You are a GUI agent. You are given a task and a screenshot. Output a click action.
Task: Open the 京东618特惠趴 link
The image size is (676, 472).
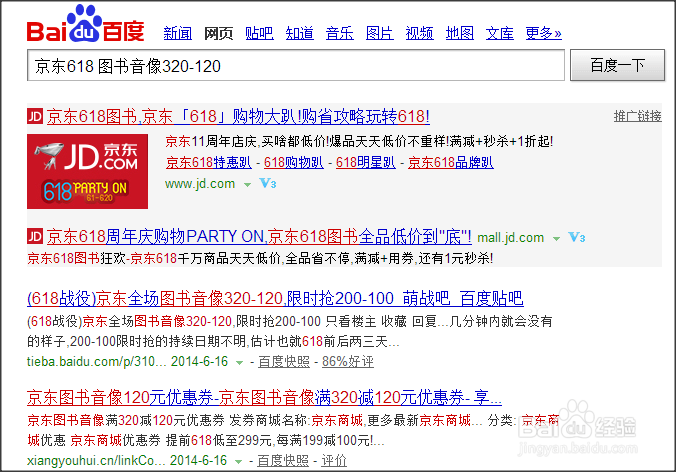click(209, 163)
